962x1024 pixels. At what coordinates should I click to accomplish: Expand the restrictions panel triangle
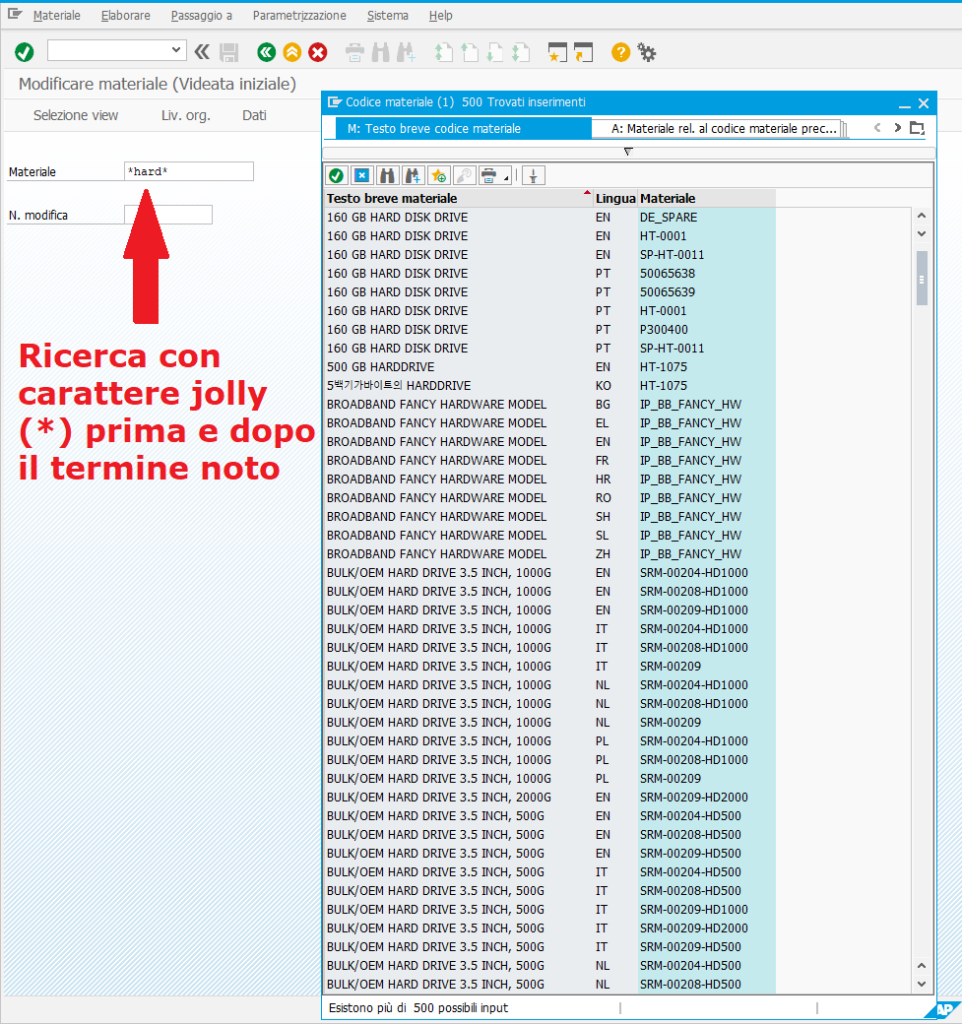628,152
